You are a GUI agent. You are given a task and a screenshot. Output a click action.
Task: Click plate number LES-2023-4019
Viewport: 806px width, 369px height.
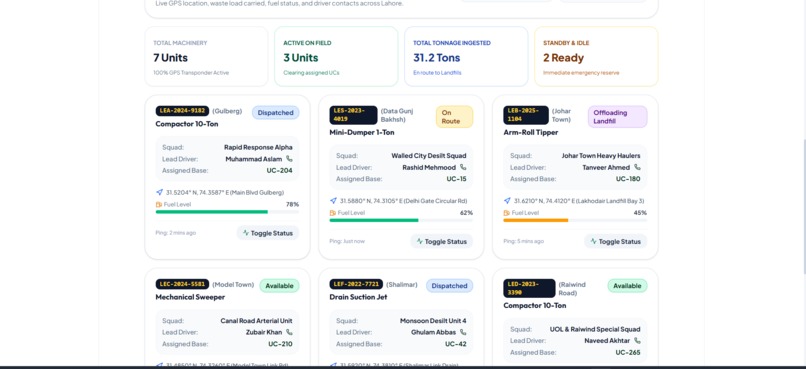353,115
